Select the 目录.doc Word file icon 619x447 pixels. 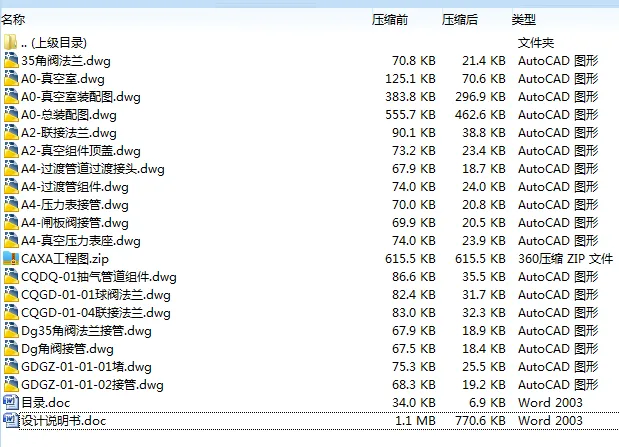[11, 402]
